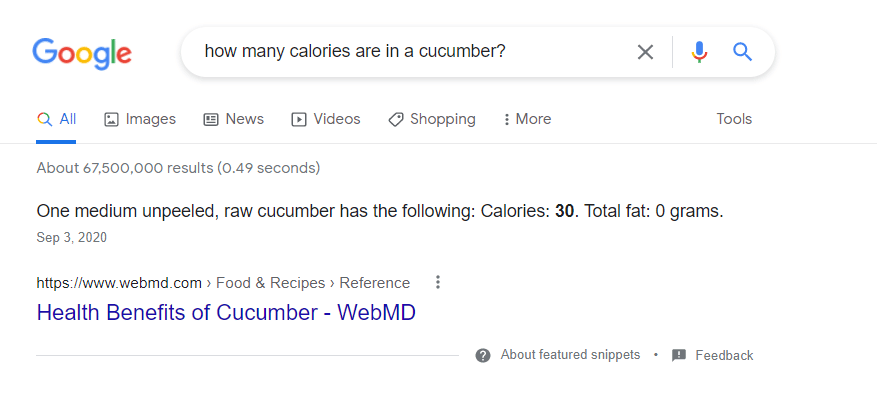
Task: Click the Google logo
Action: [82, 54]
